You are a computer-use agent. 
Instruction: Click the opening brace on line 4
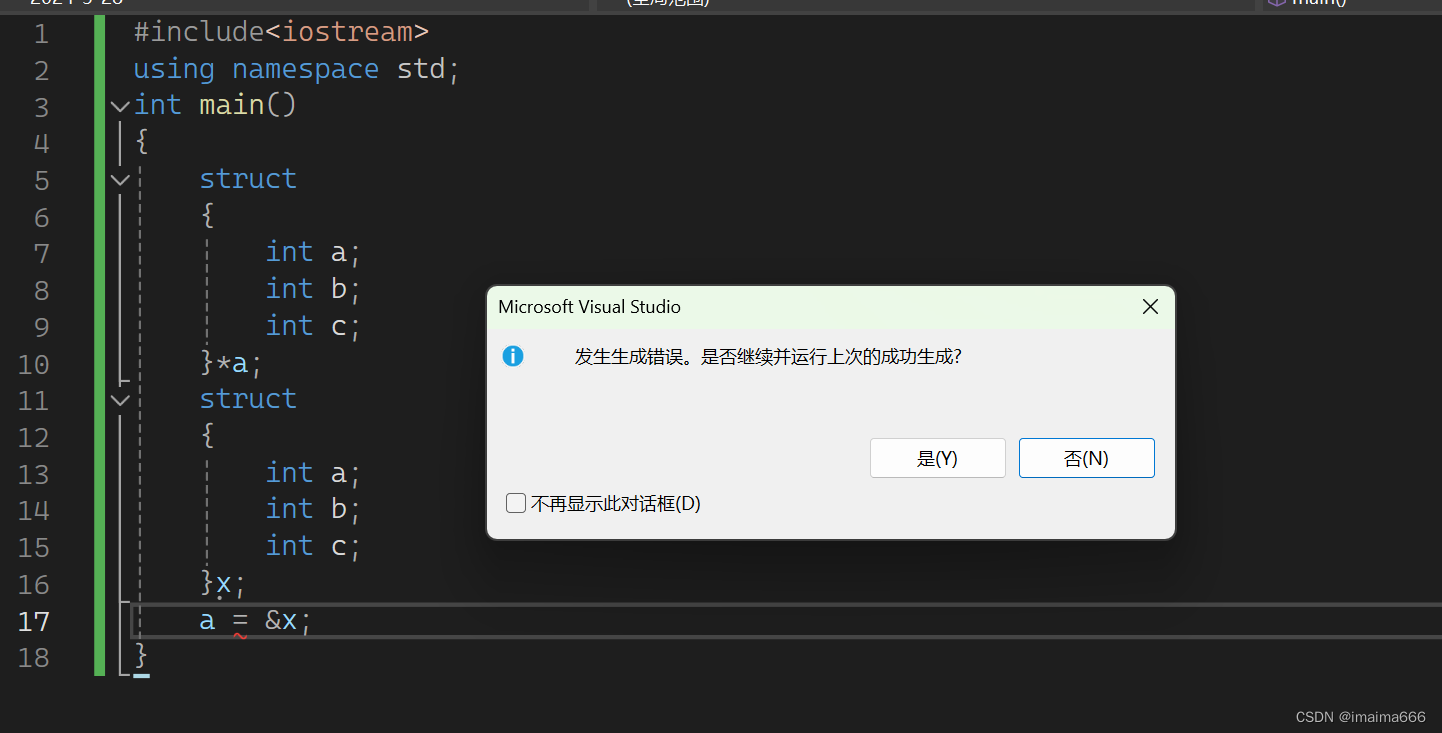tap(141, 142)
